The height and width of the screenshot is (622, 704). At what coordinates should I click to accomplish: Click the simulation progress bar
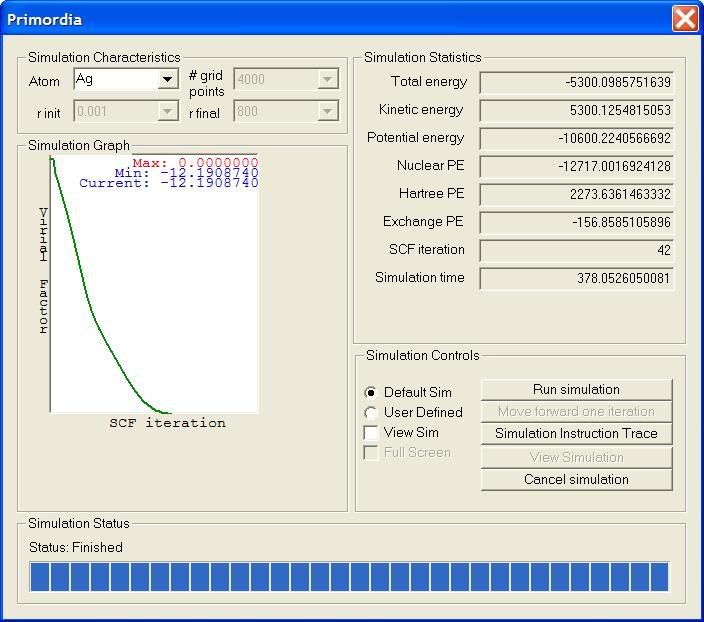[349, 577]
